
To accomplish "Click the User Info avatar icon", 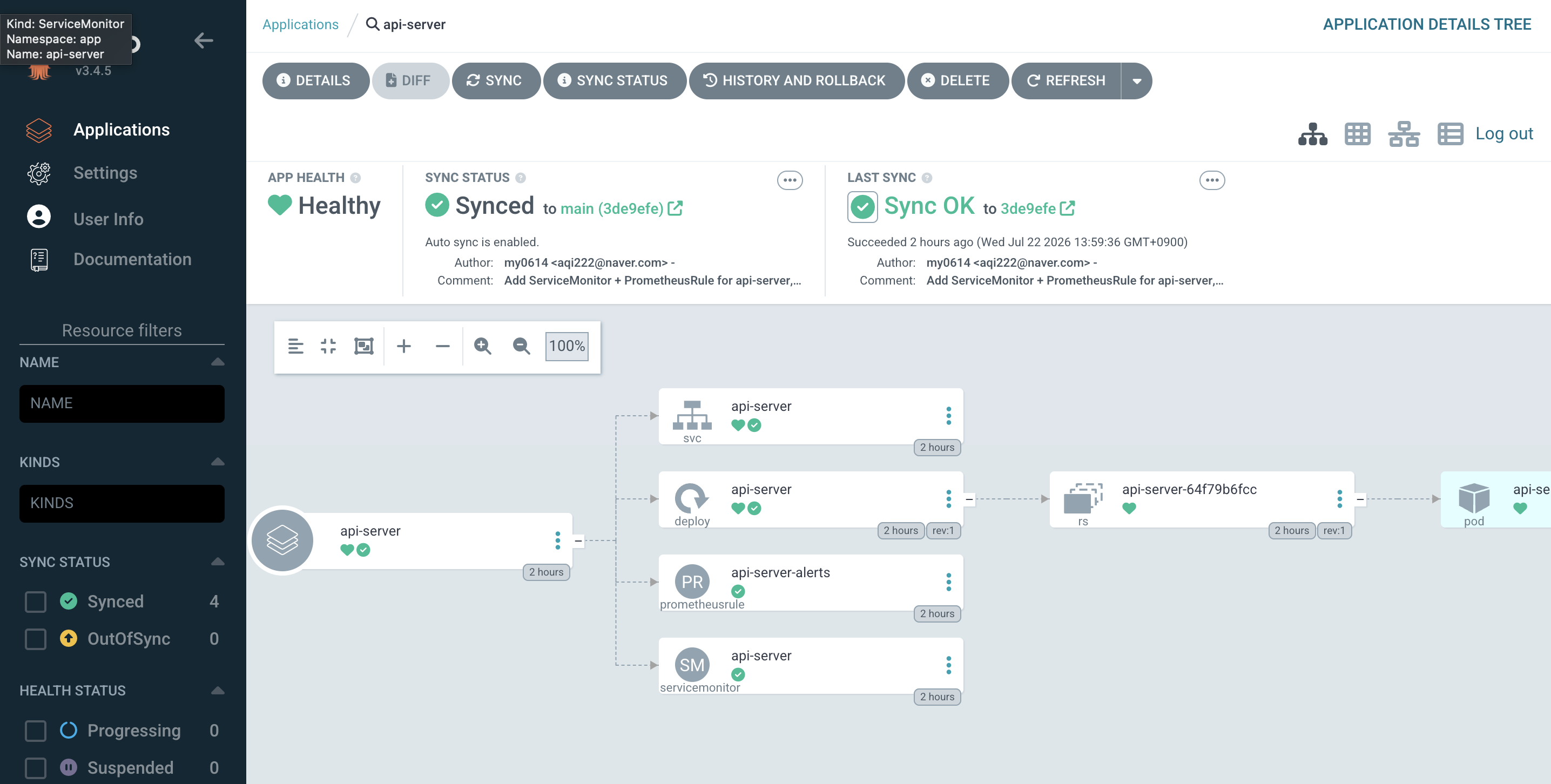I will (x=39, y=217).
